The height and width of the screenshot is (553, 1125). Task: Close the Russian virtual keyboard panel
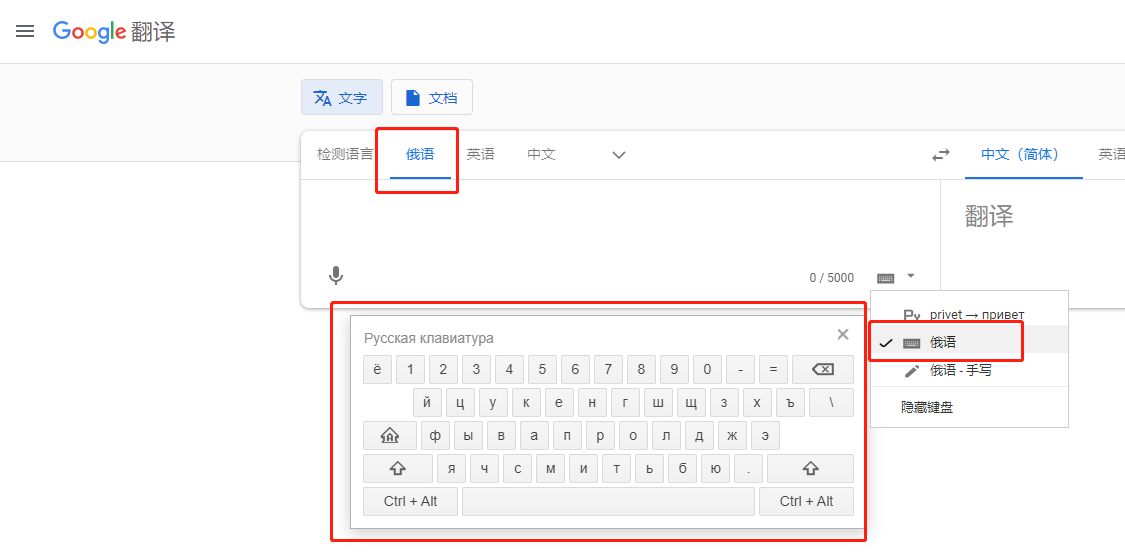[843, 335]
